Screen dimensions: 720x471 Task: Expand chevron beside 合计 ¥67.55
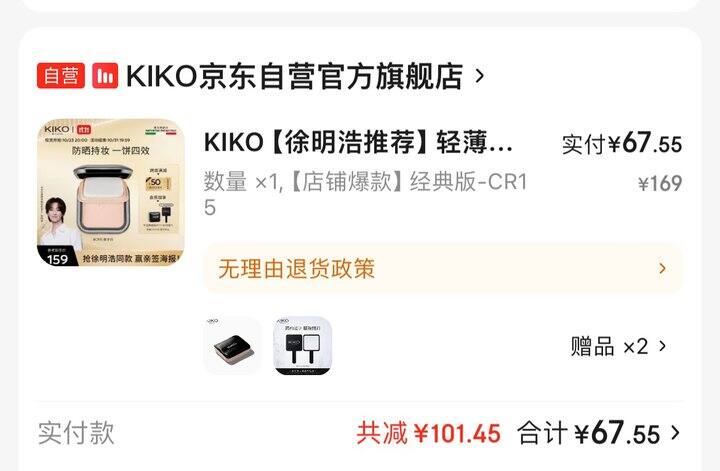pyautogui.click(x=675, y=433)
